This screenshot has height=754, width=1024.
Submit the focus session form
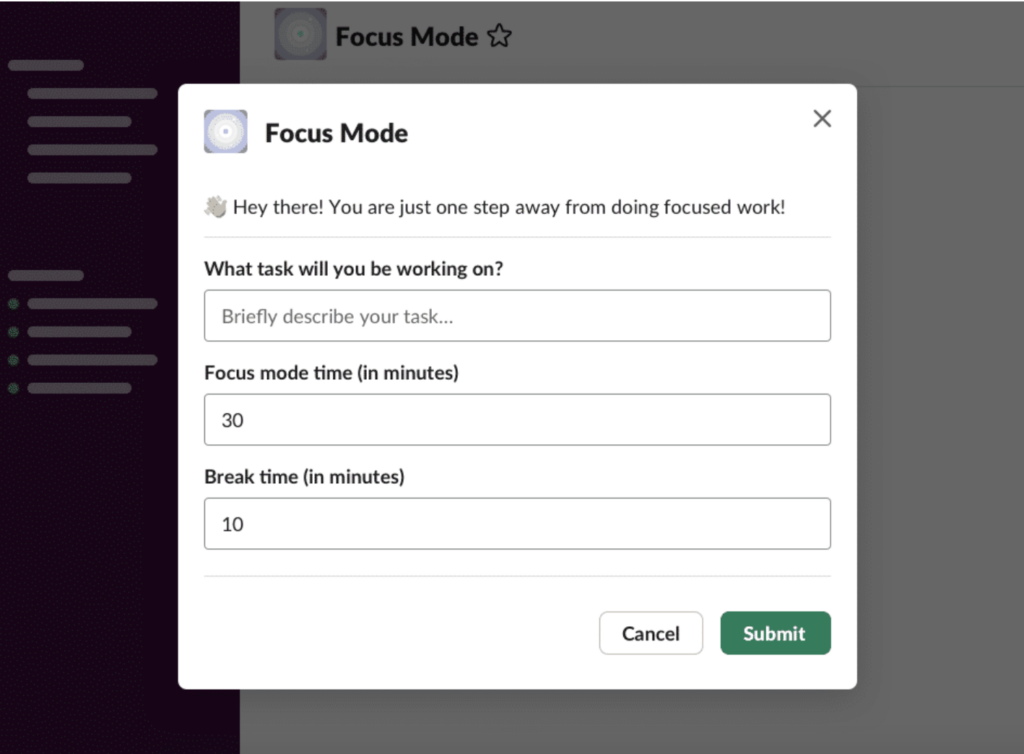(775, 633)
